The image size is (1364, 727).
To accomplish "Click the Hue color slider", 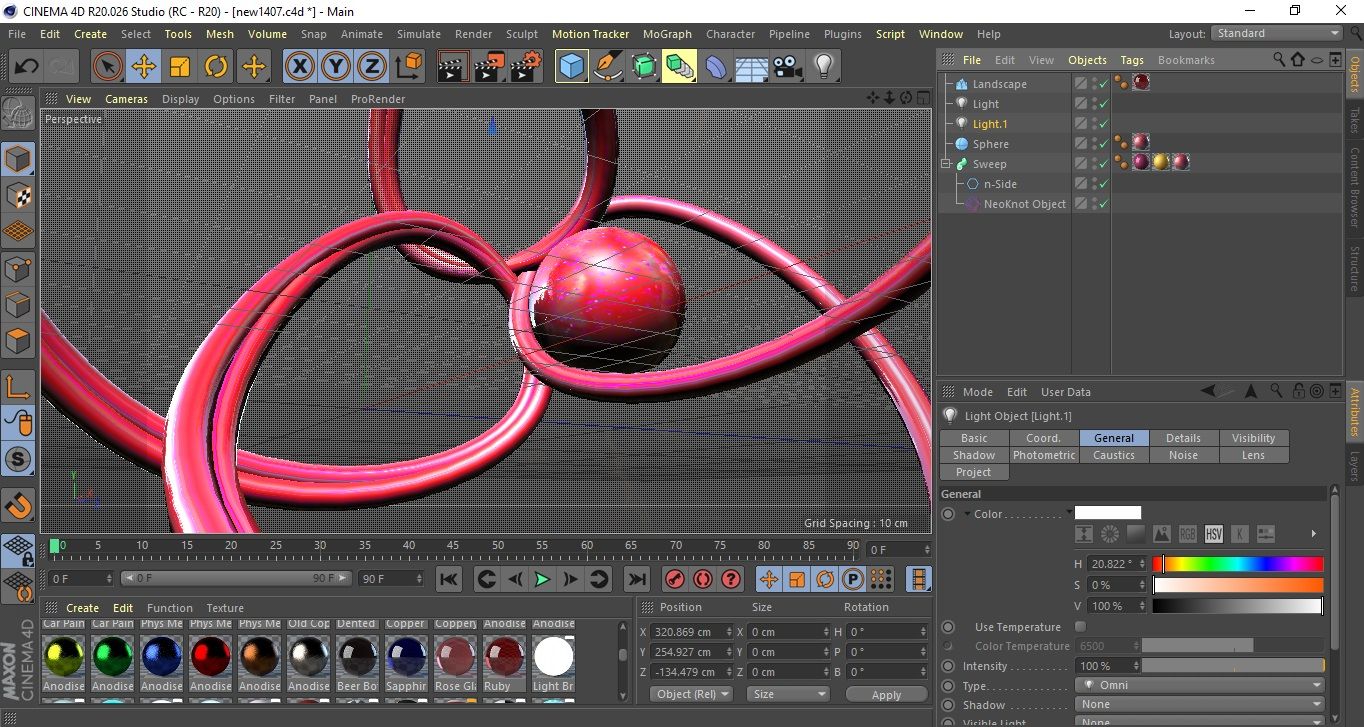I will tap(1238, 564).
